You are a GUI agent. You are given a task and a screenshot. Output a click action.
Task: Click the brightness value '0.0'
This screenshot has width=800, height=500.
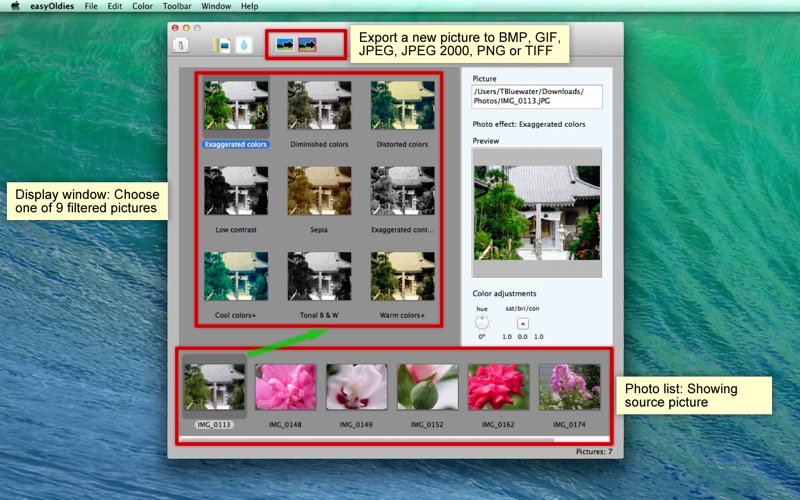(x=522, y=337)
